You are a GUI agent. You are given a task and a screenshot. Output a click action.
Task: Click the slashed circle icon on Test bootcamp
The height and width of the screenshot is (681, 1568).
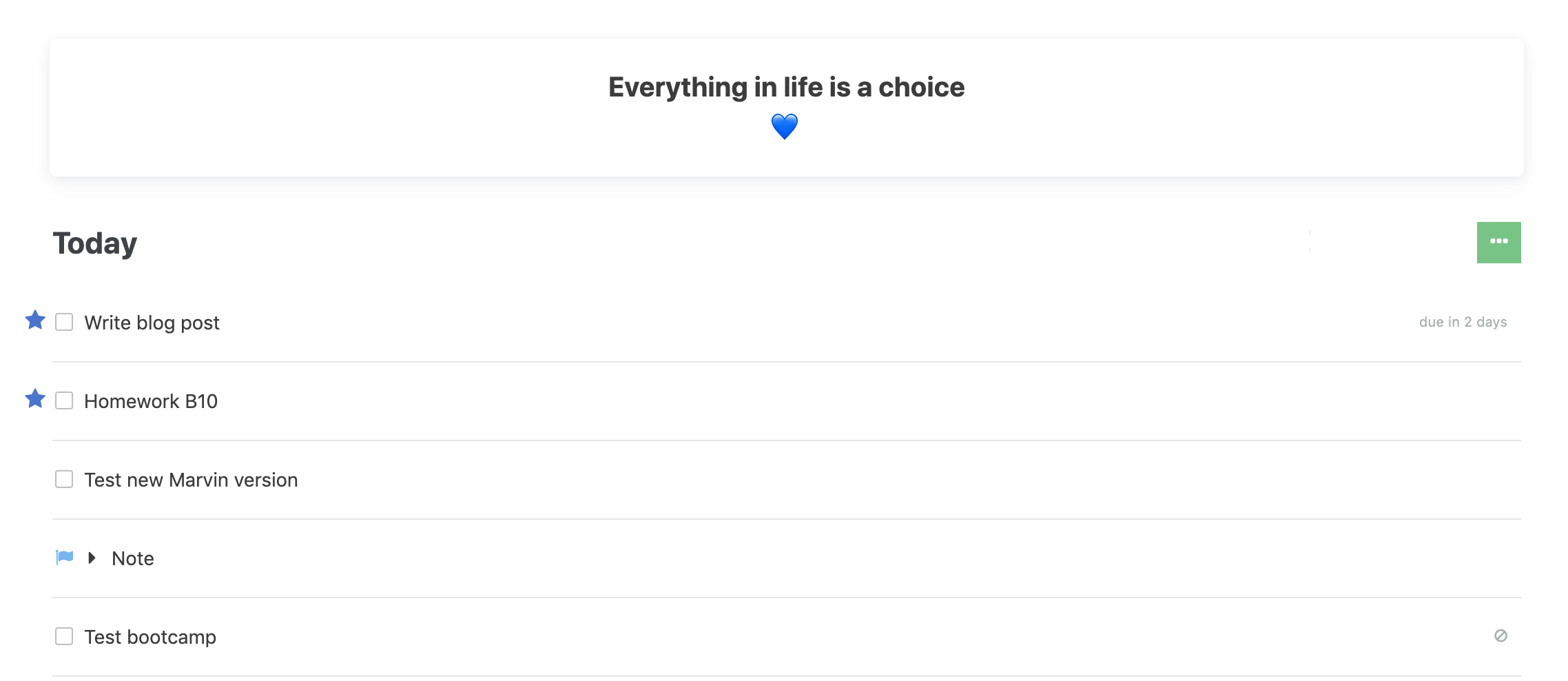[1500, 636]
